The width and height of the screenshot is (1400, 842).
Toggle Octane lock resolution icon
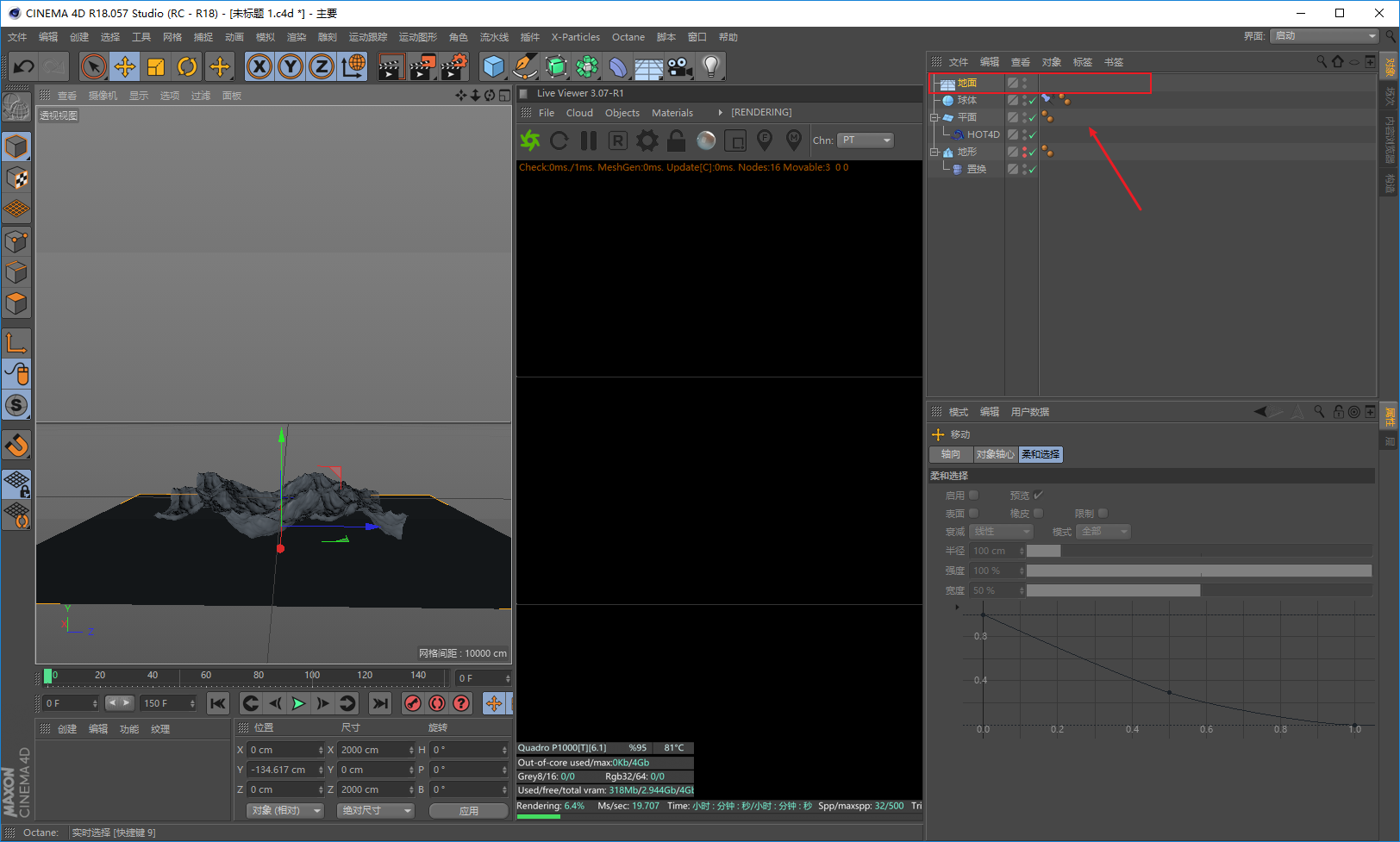(677, 140)
